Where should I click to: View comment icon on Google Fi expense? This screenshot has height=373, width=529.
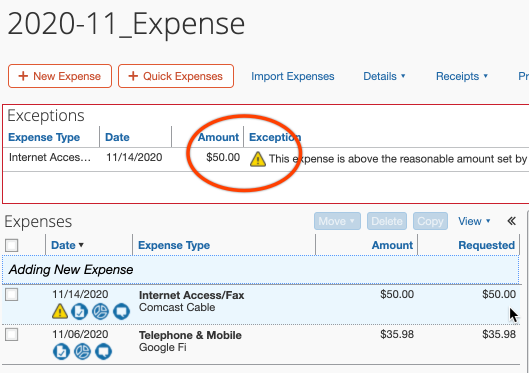point(104,351)
